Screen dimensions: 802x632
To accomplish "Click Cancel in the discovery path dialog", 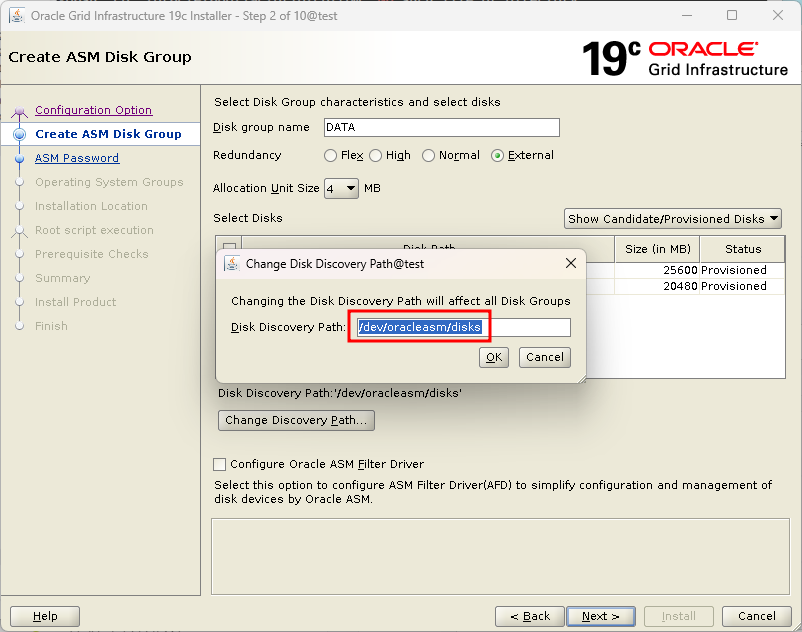I will point(545,357).
